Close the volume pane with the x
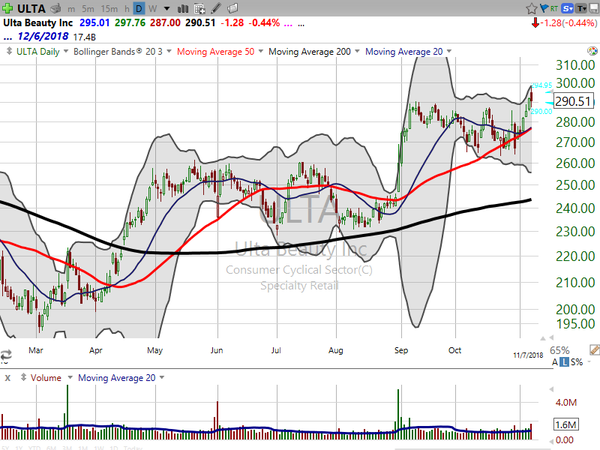Image resolution: width=600 pixels, height=450 pixels. 8,378
